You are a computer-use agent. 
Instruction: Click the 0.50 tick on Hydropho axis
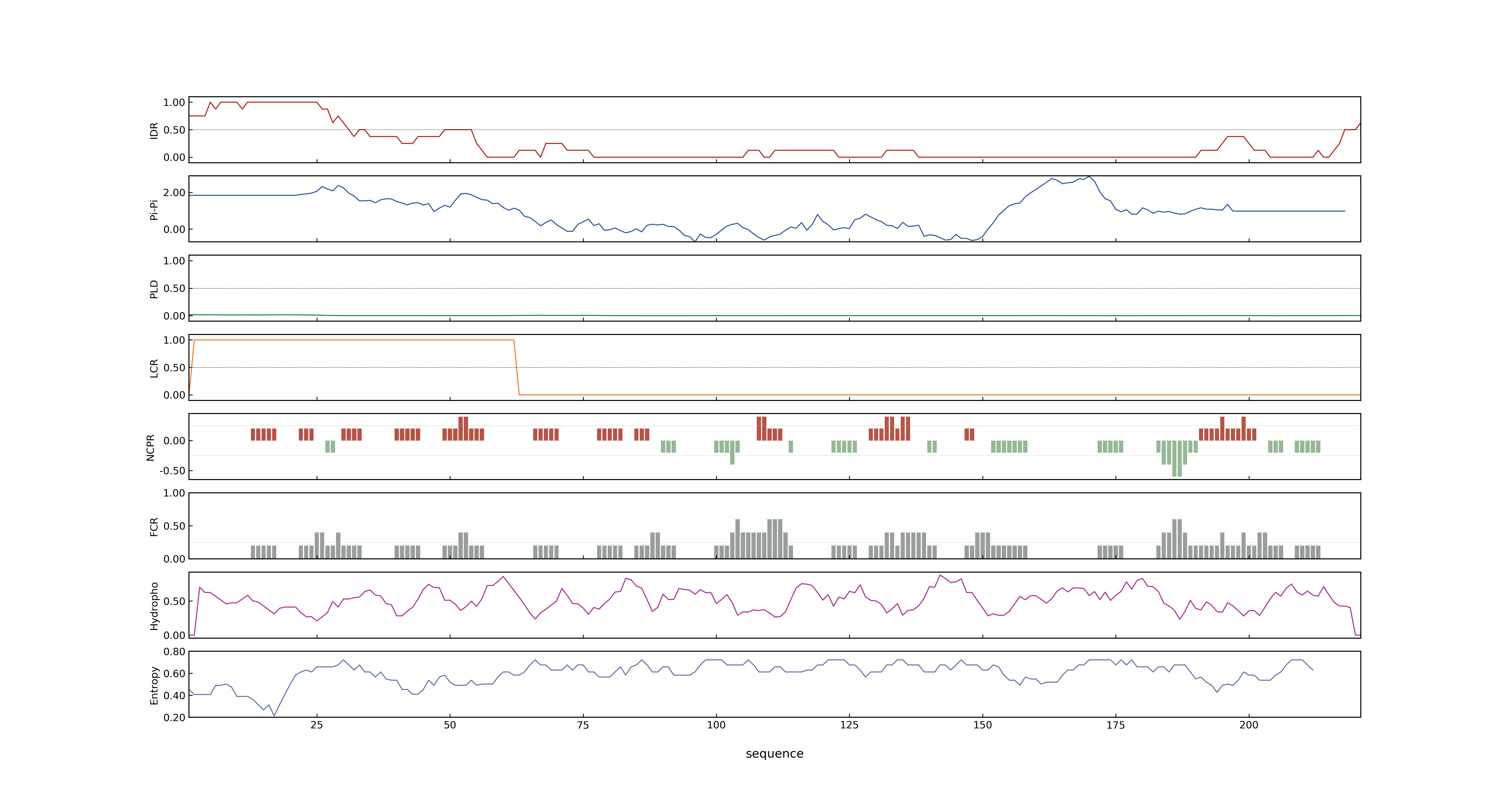[174, 601]
